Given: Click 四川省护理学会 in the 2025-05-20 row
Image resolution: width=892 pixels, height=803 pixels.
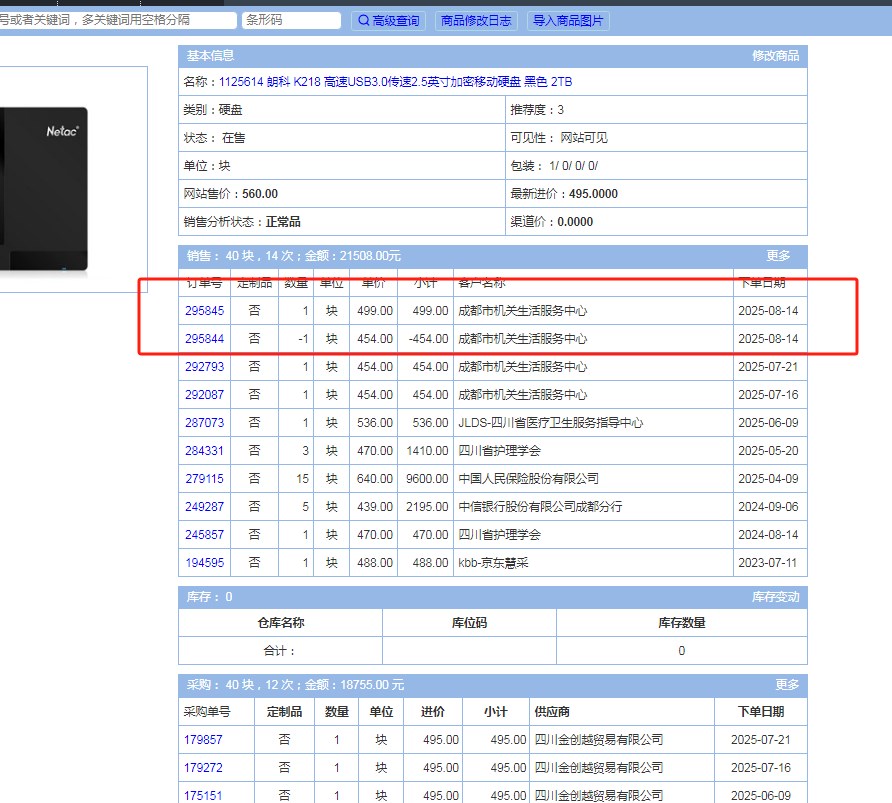Looking at the screenshot, I should click(x=499, y=450).
